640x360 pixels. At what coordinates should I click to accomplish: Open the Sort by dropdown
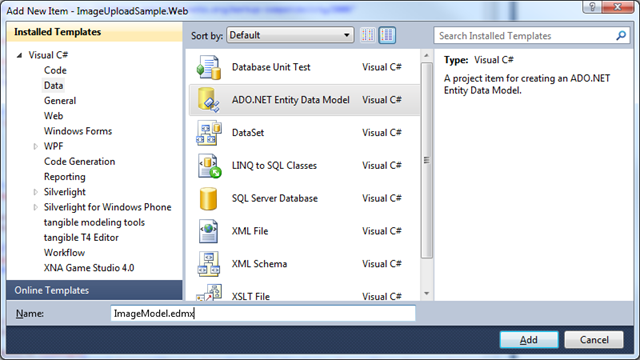(290, 35)
